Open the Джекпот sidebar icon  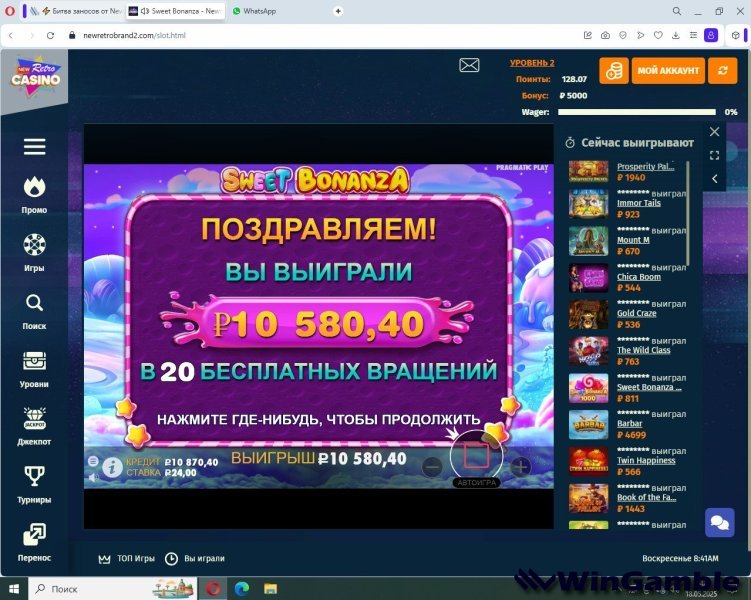(x=34, y=418)
